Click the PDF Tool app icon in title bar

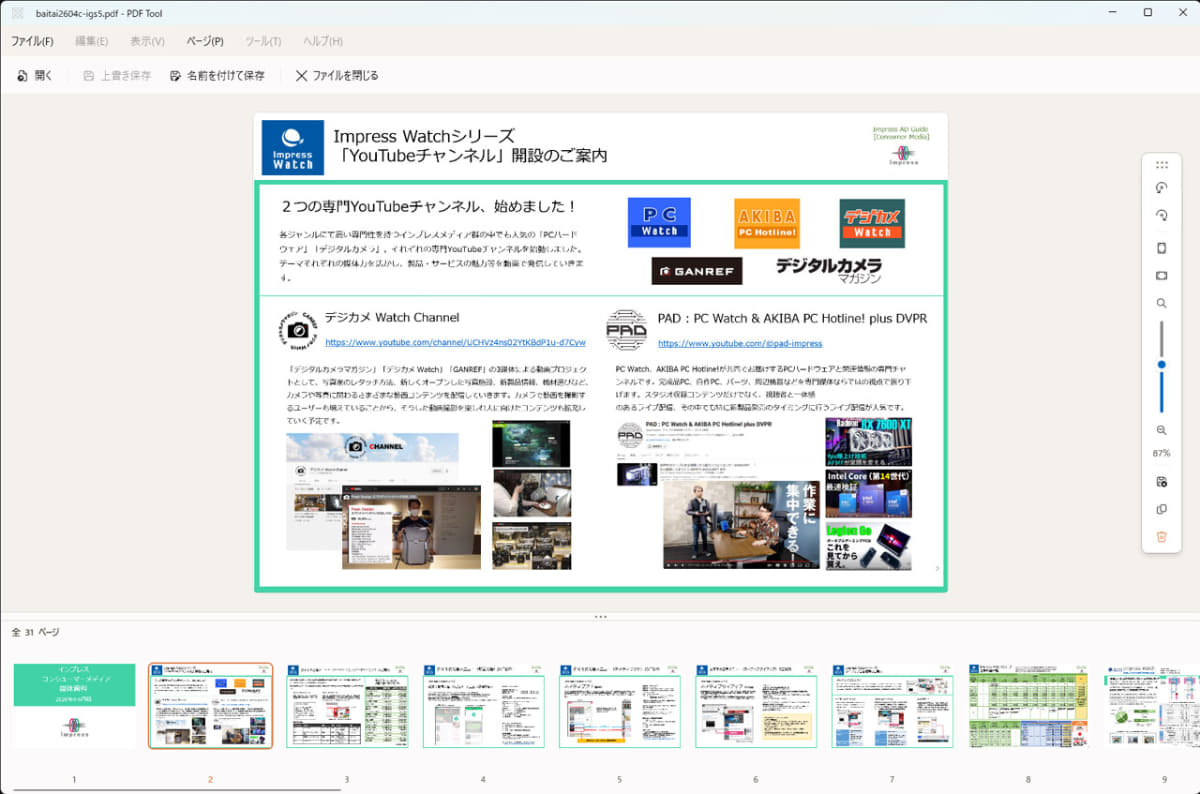tap(17, 13)
